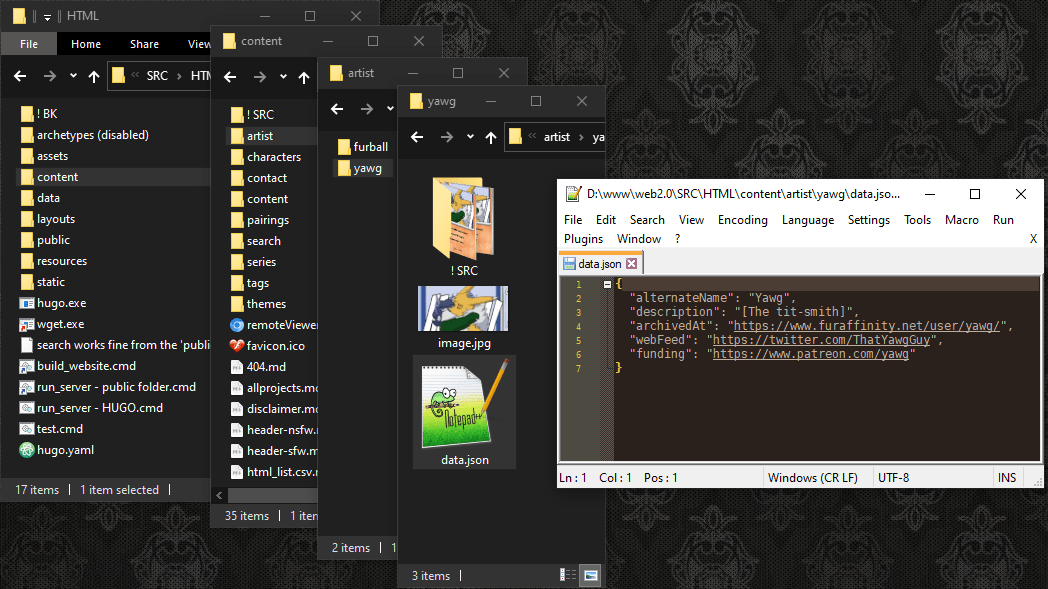Select favicon.ico in content window
Screen dimensions: 1048x589
coord(275,346)
